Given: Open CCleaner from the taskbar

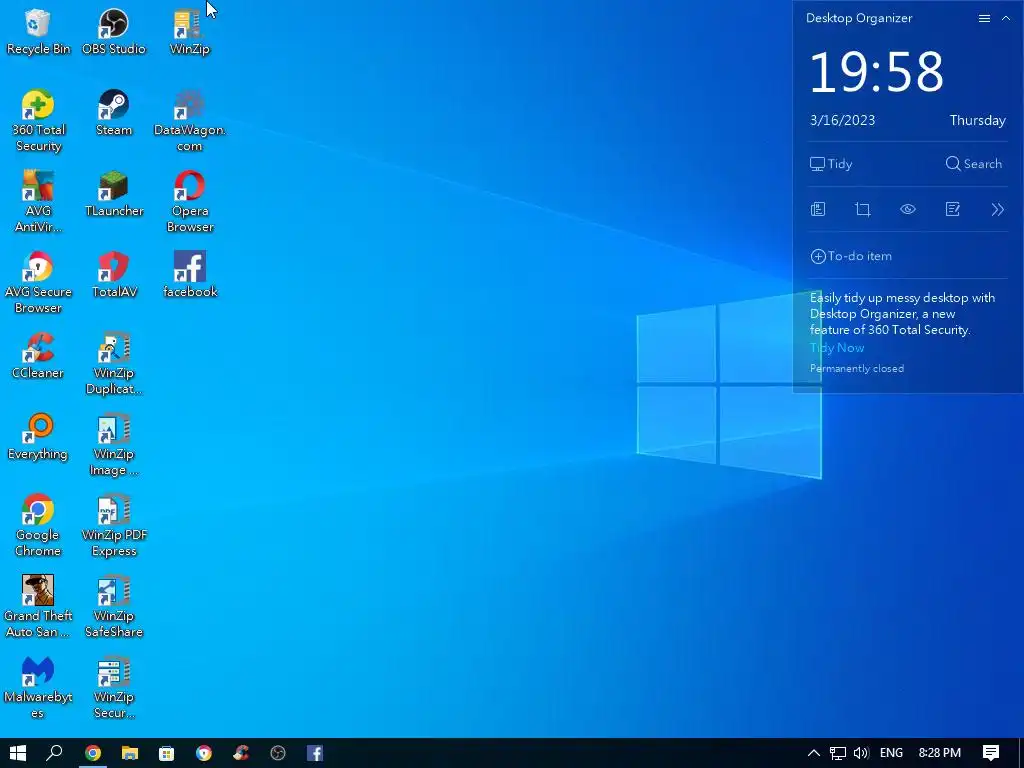Looking at the screenshot, I should click(x=241, y=753).
